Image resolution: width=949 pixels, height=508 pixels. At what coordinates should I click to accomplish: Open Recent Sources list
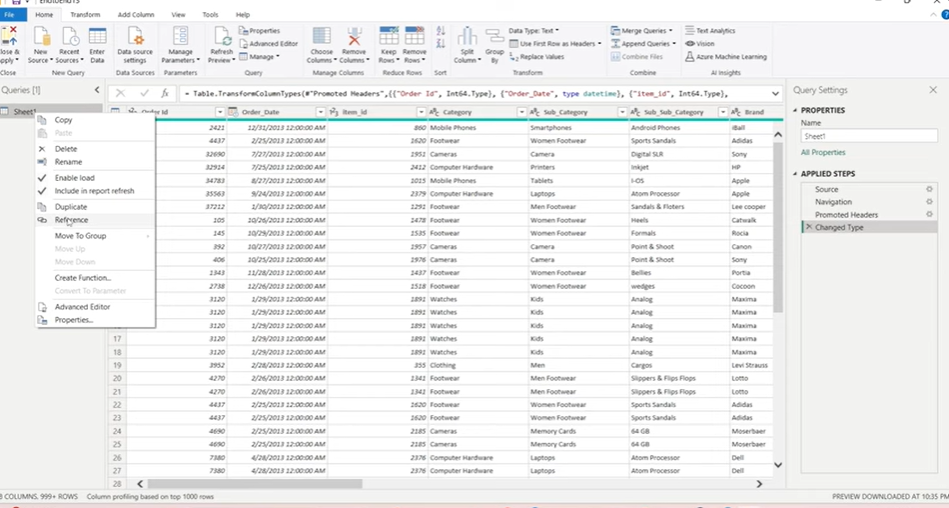click(69, 45)
